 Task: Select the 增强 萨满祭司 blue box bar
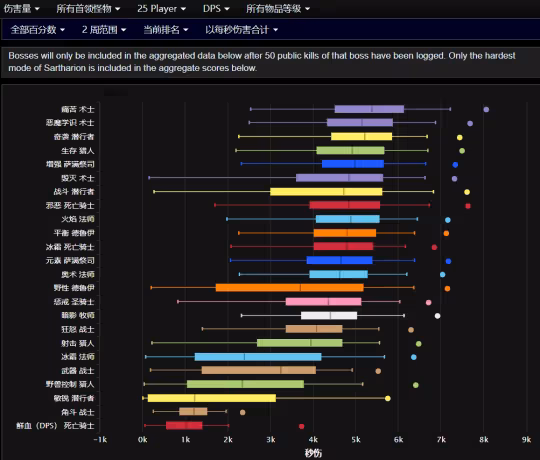pos(353,164)
